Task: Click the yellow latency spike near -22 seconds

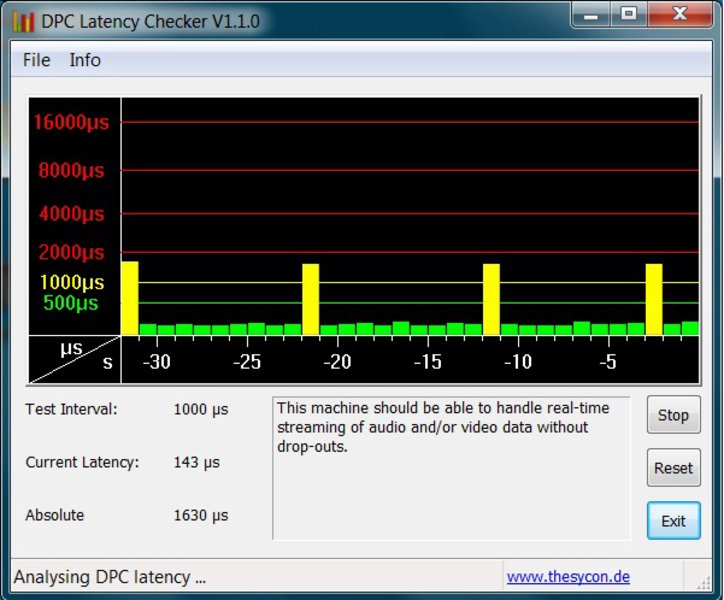Action: pos(311,299)
